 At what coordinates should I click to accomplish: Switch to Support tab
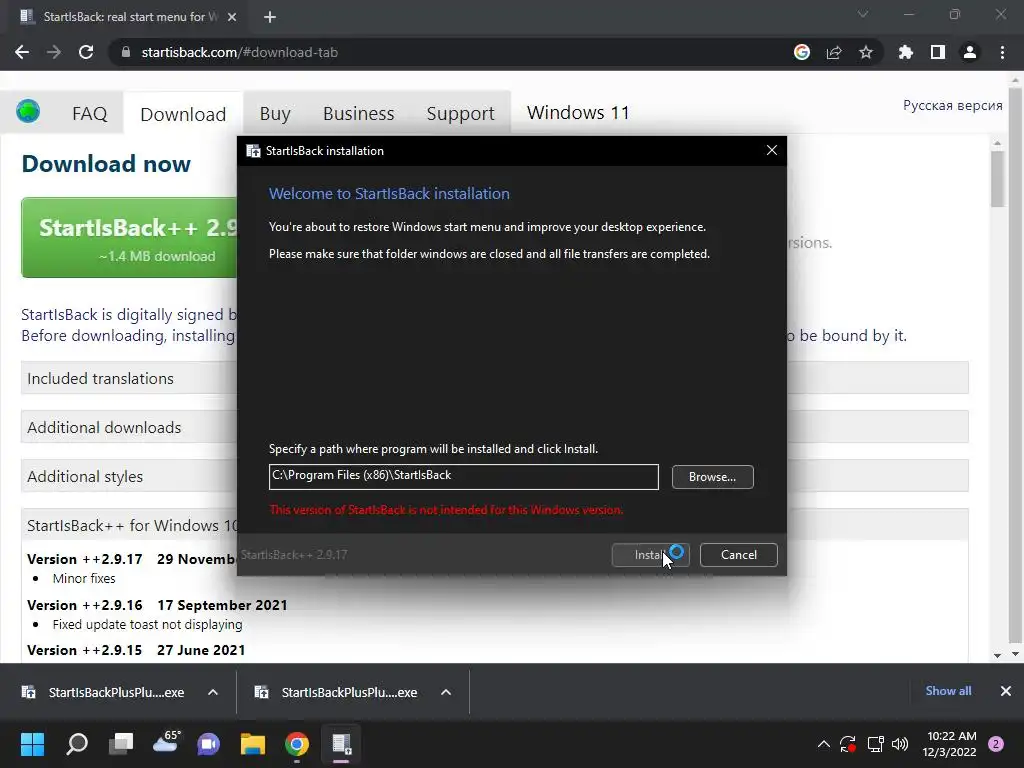460,114
